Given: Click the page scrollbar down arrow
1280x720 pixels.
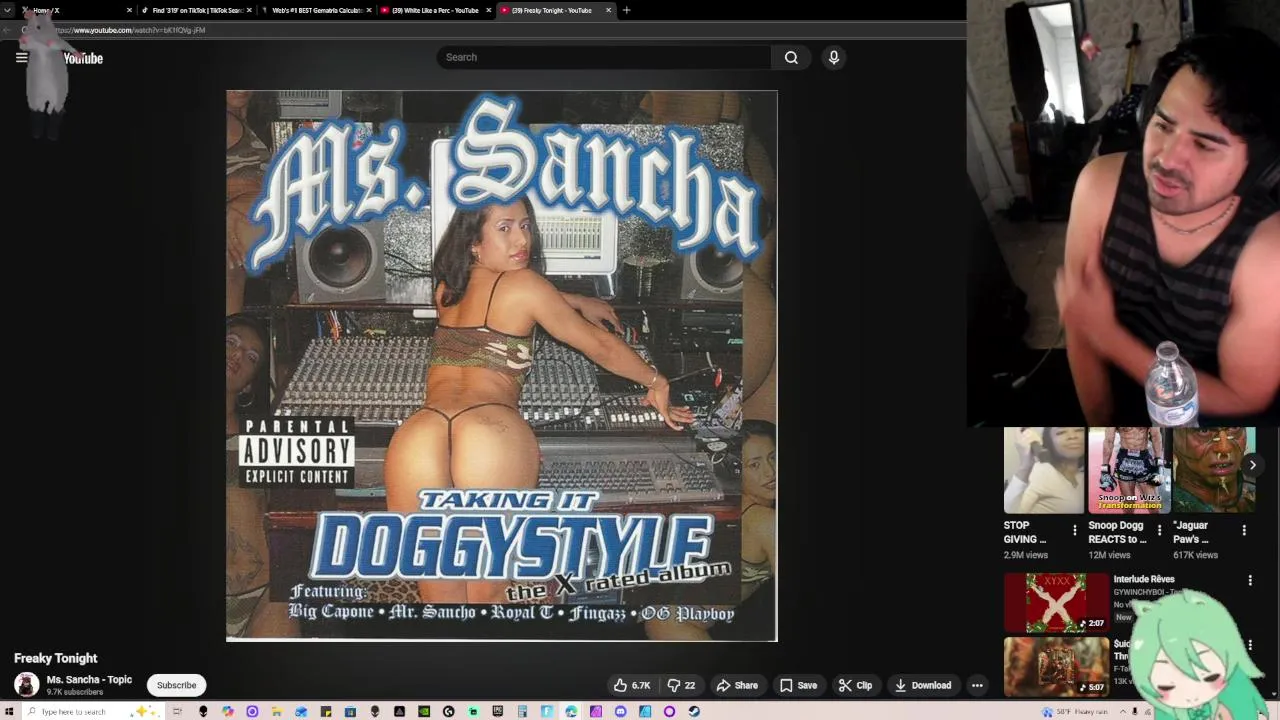Looking at the screenshot, I should pyautogui.click(x=1274, y=694).
